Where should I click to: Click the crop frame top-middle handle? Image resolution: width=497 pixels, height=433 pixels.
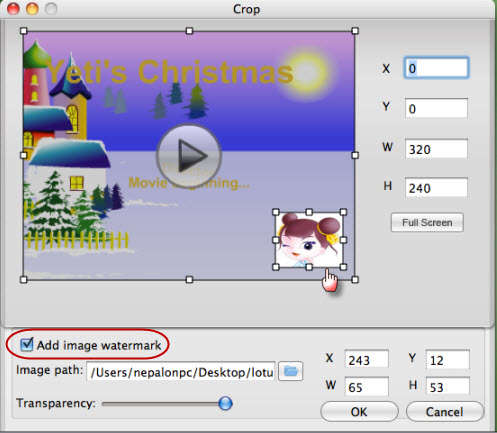point(189,31)
